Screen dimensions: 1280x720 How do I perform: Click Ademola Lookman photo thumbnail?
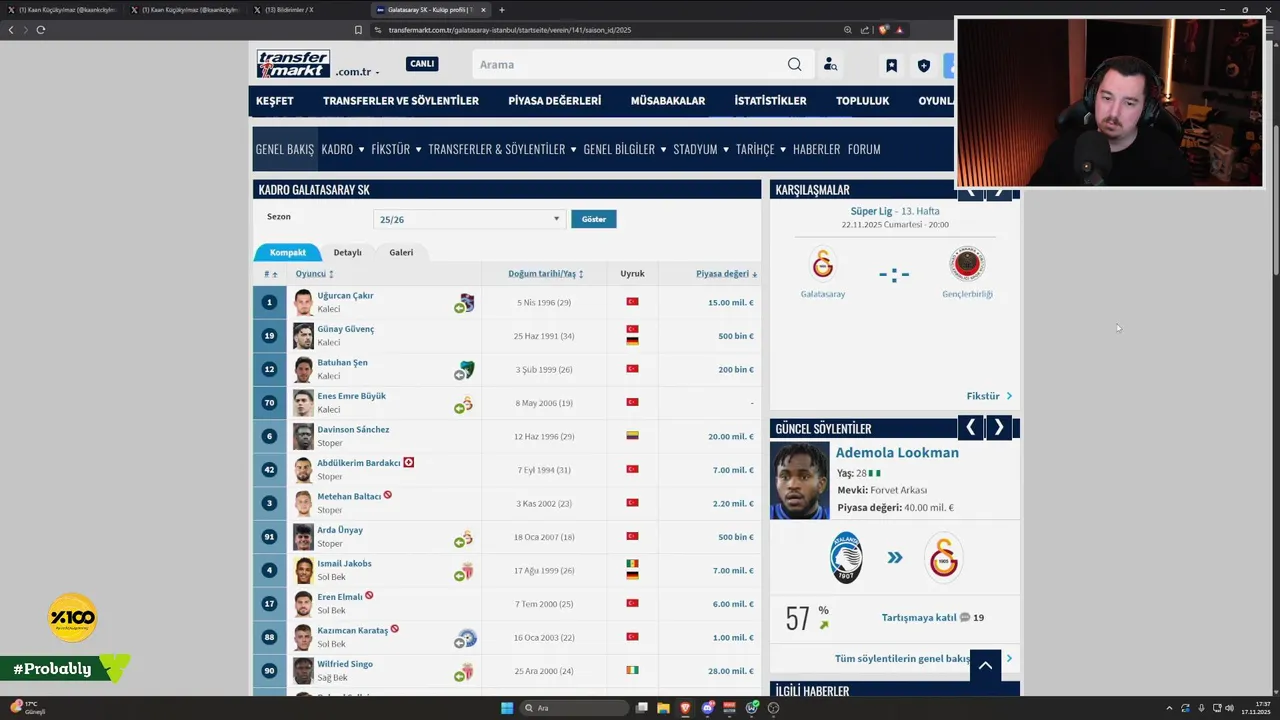[x=800, y=480]
